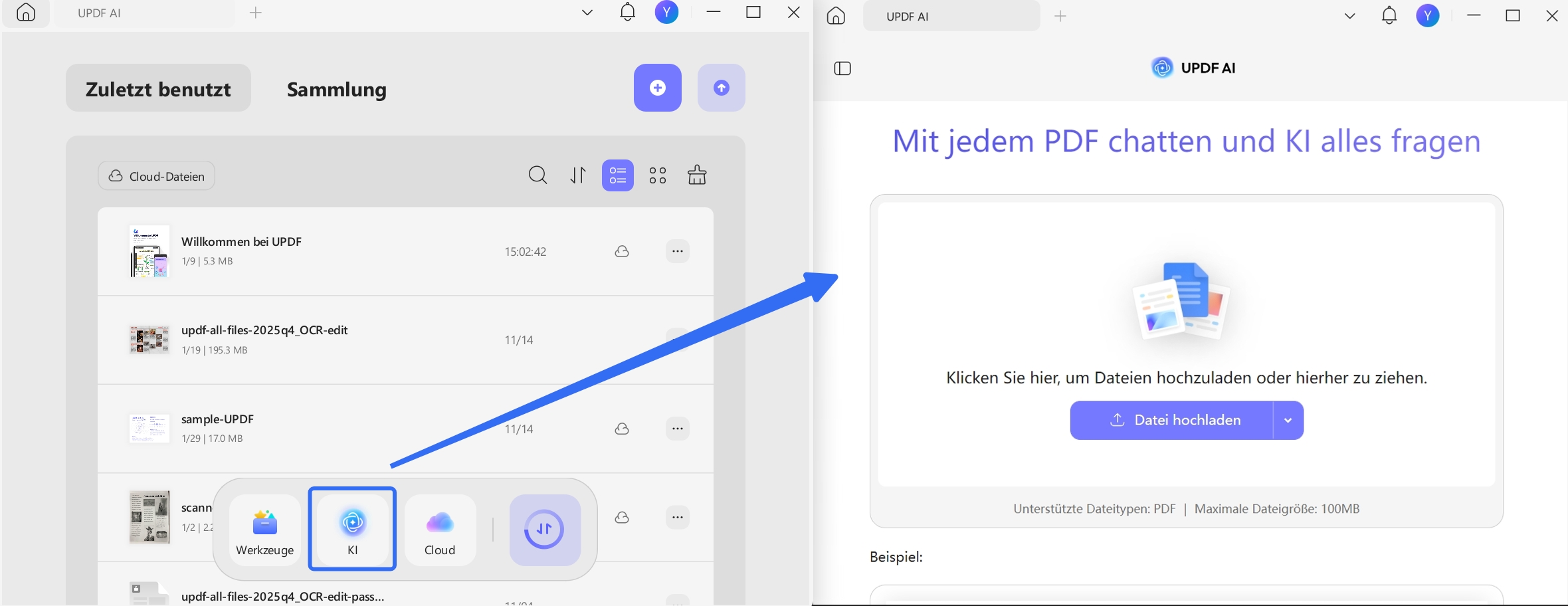Click the round switch-arrows icon in the dock
1568x606 pixels.
[545, 530]
